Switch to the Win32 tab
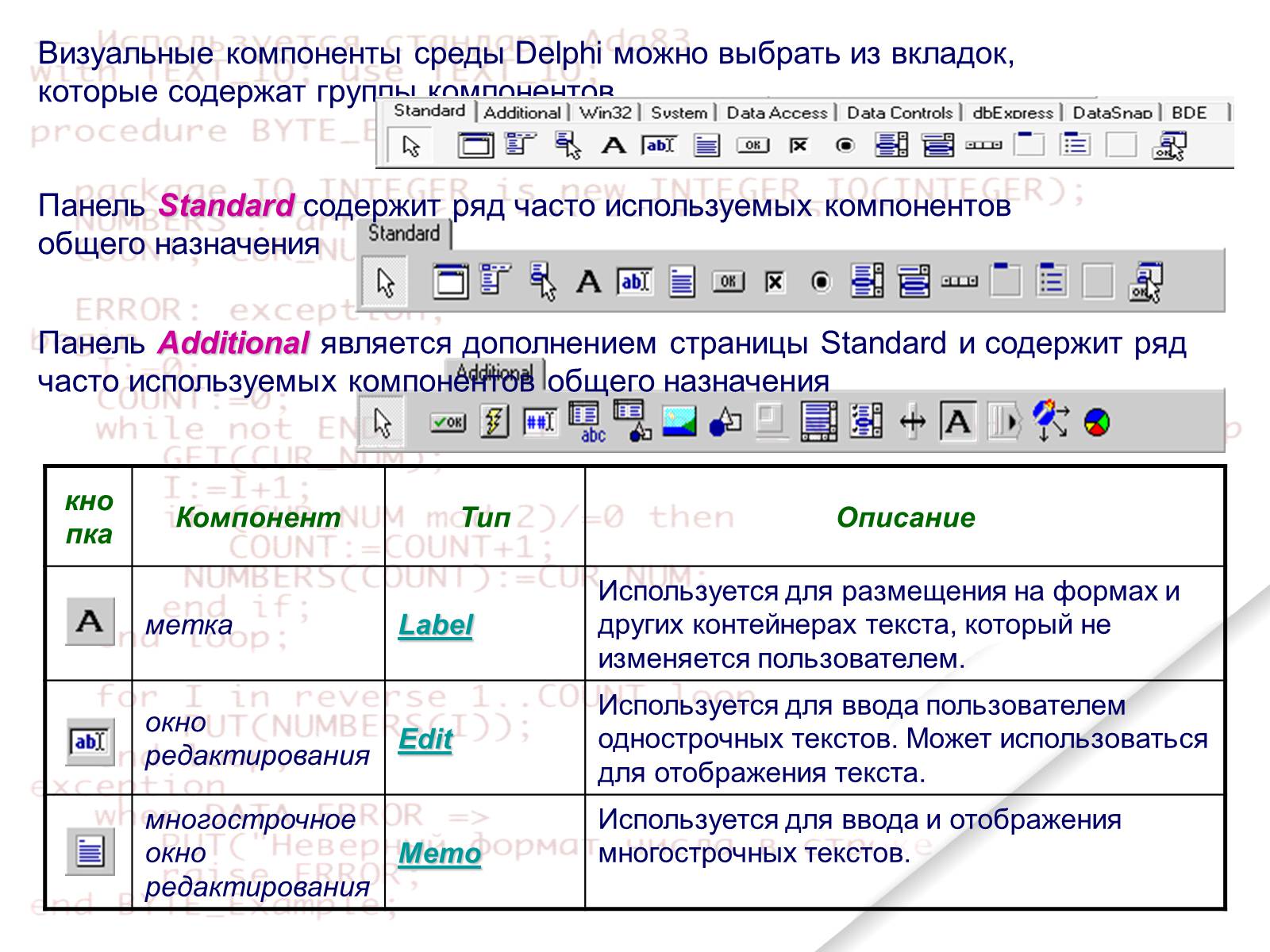 coord(605,113)
